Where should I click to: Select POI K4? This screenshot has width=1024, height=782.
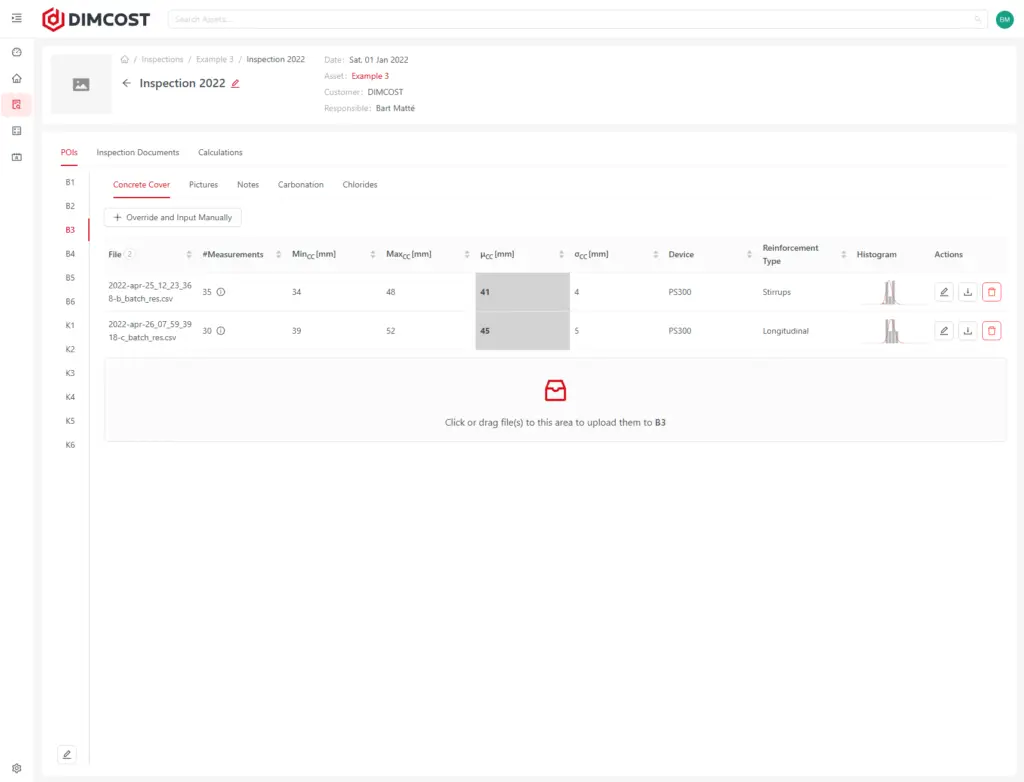click(70, 397)
